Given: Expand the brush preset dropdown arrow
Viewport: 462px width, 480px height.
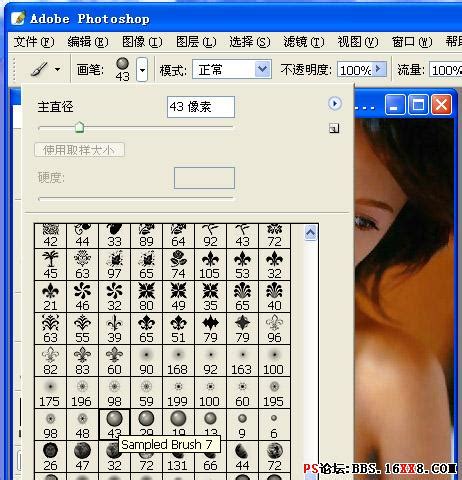Looking at the screenshot, I should 142,70.
